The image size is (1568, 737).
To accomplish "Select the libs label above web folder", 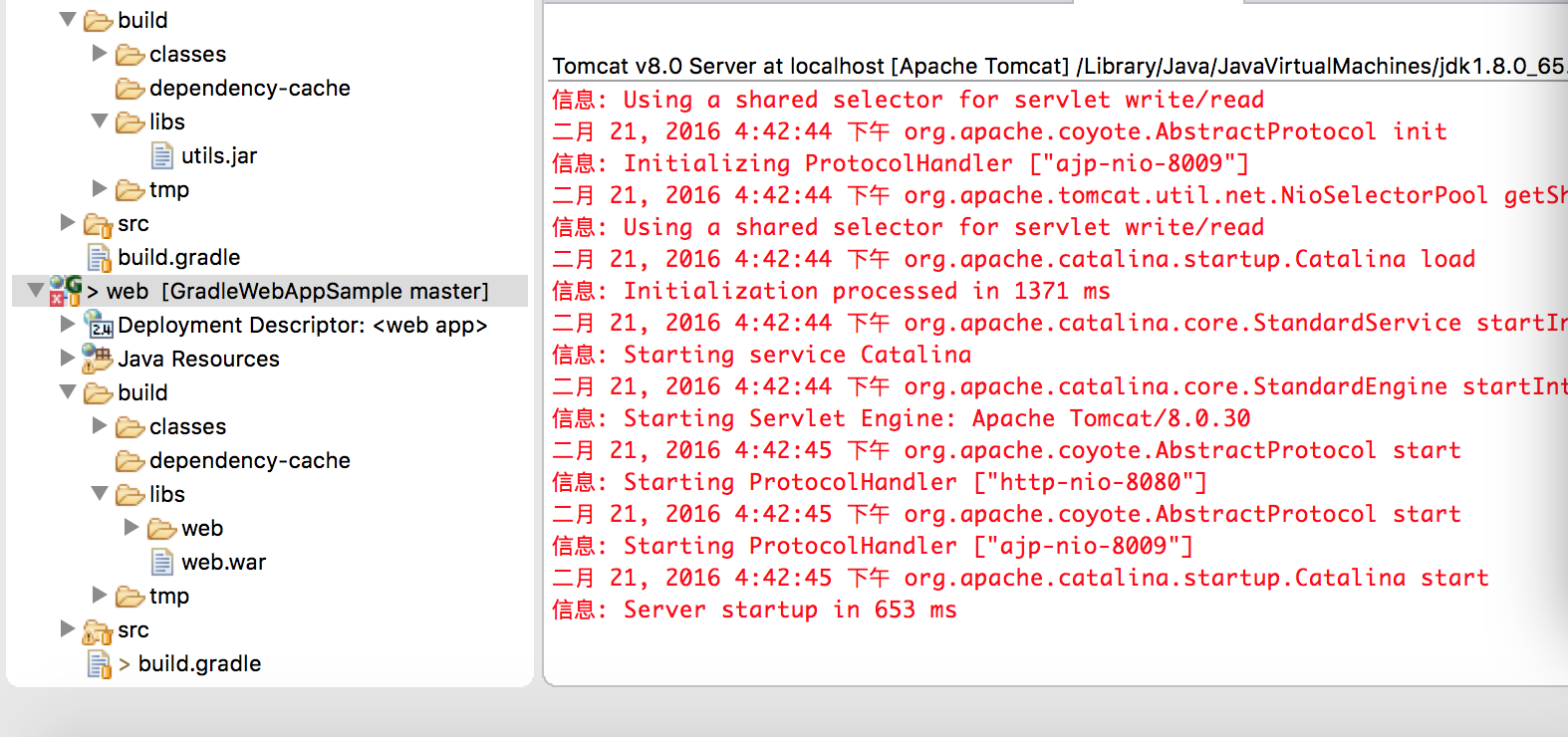I will click(167, 494).
